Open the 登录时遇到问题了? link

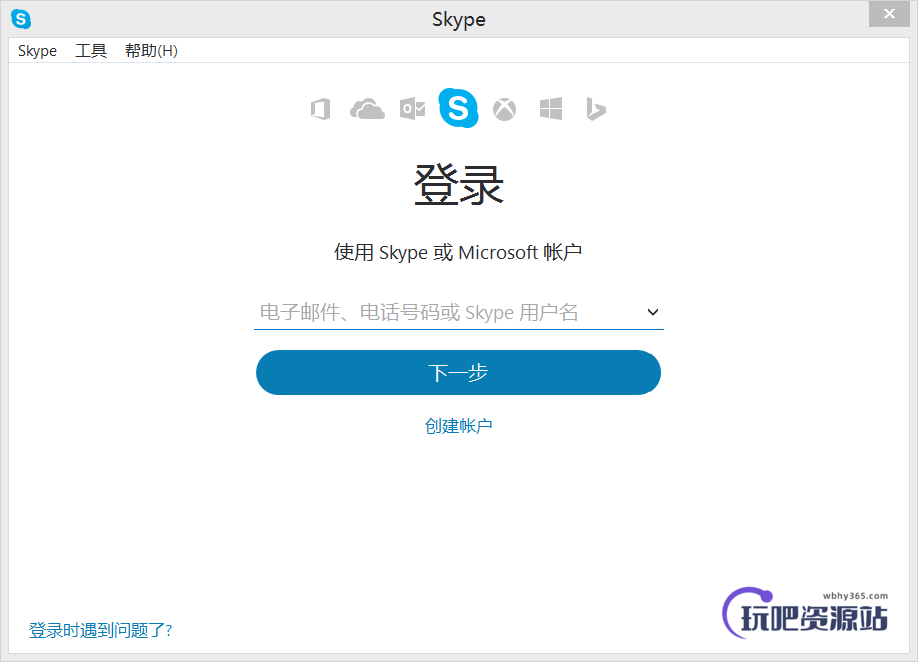click(x=101, y=630)
